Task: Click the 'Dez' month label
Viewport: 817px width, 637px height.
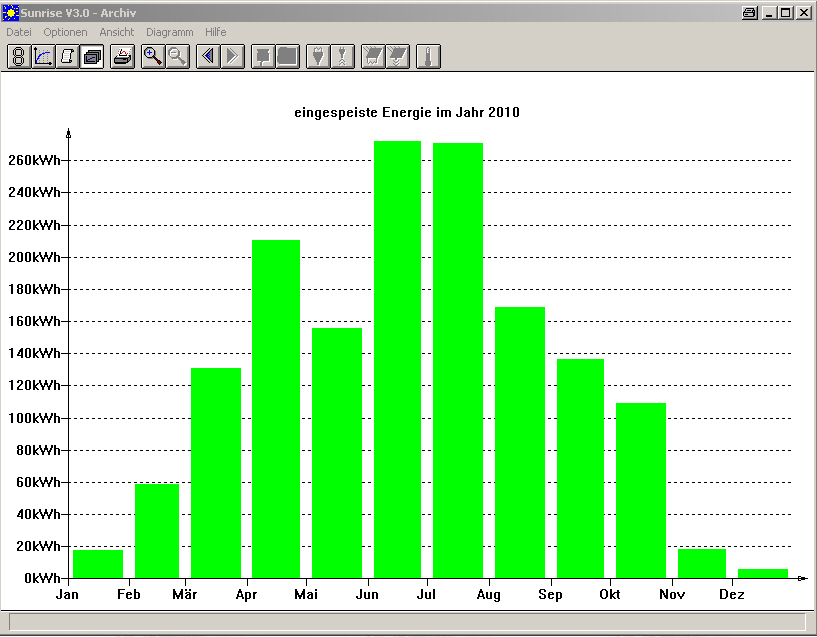Action: pyautogui.click(x=732, y=594)
